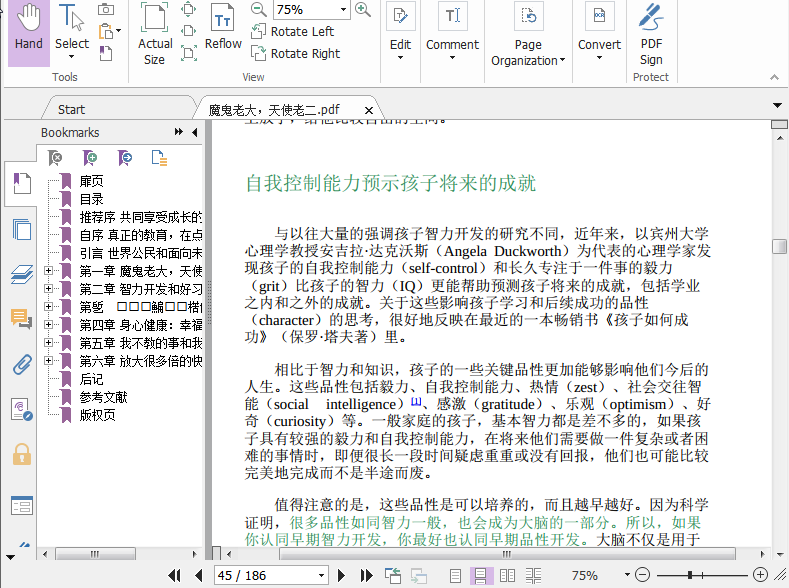Click the zoom out magnifier in ribbon

point(259,10)
